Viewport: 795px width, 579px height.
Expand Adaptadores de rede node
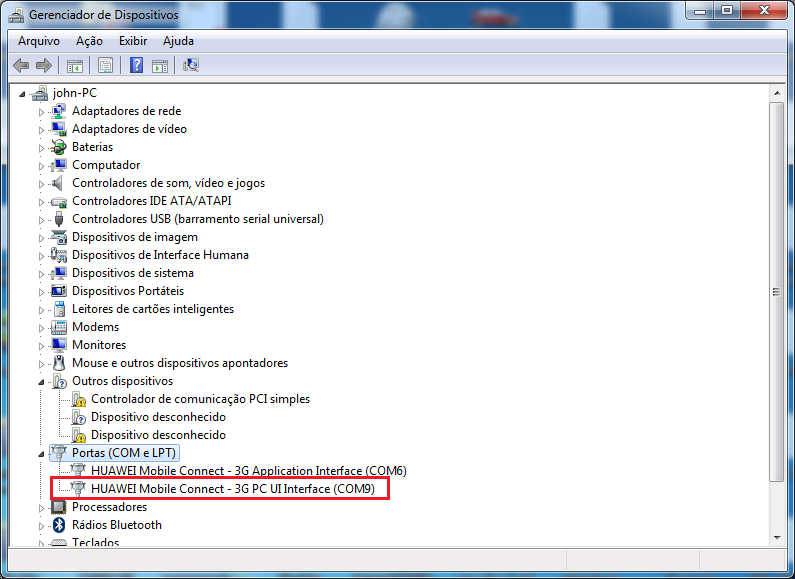pyautogui.click(x=42, y=112)
